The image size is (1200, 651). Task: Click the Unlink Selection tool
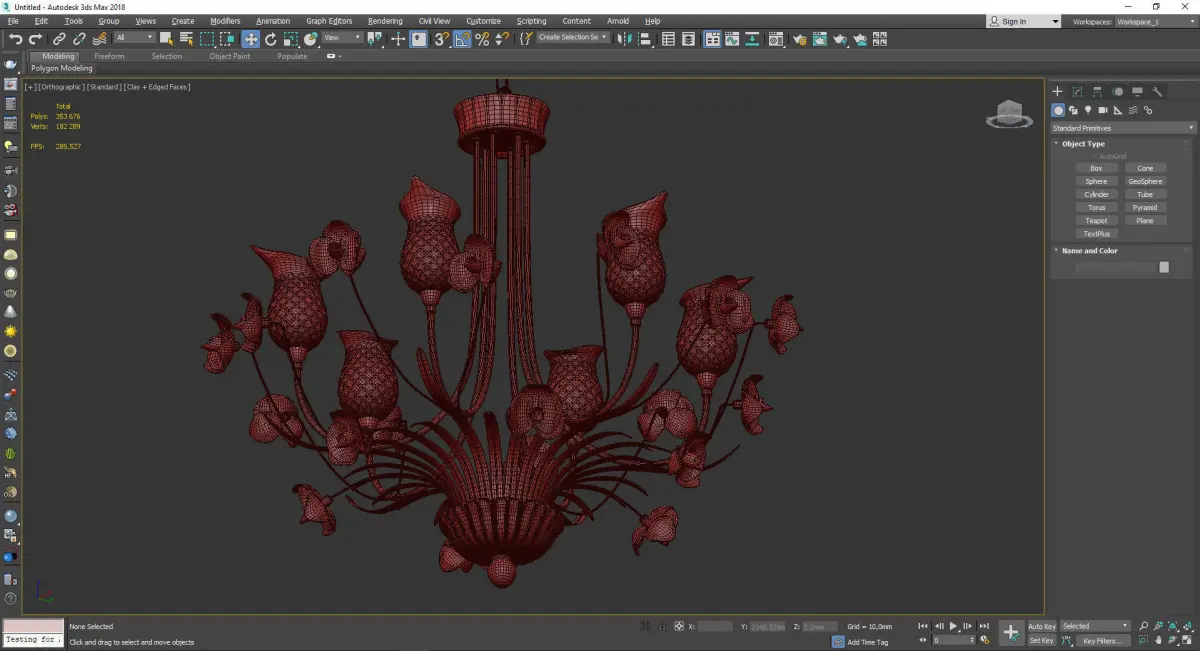click(79, 39)
